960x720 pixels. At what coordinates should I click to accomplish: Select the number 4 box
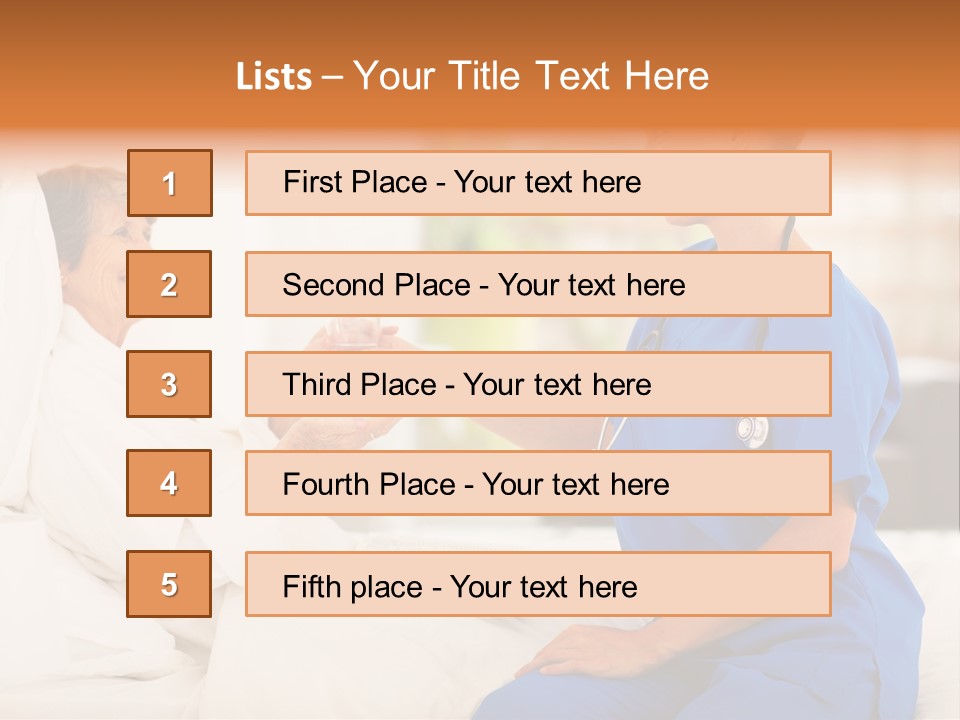169,484
